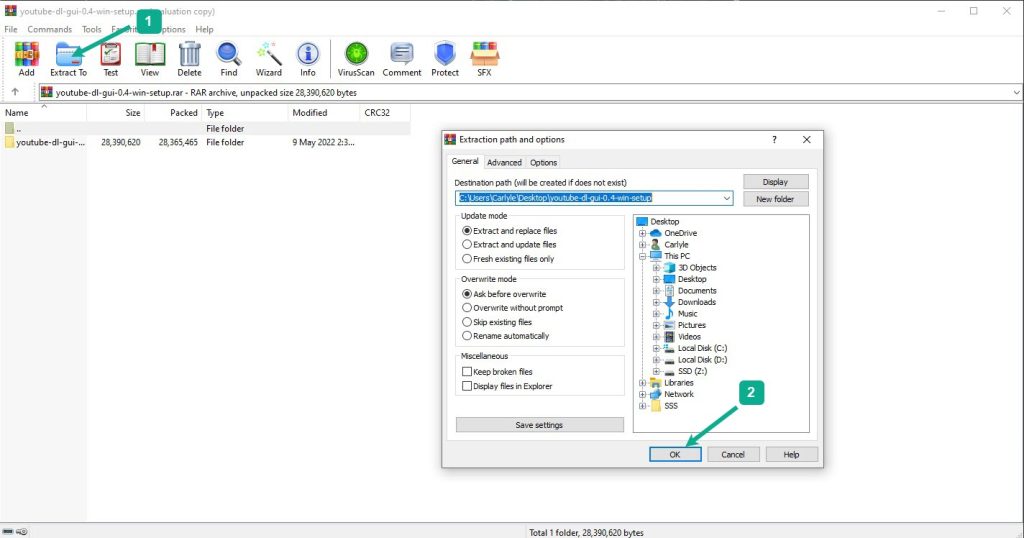Screen dimensions: 1024x538
Task: Open the Tools menu
Action: click(91, 29)
